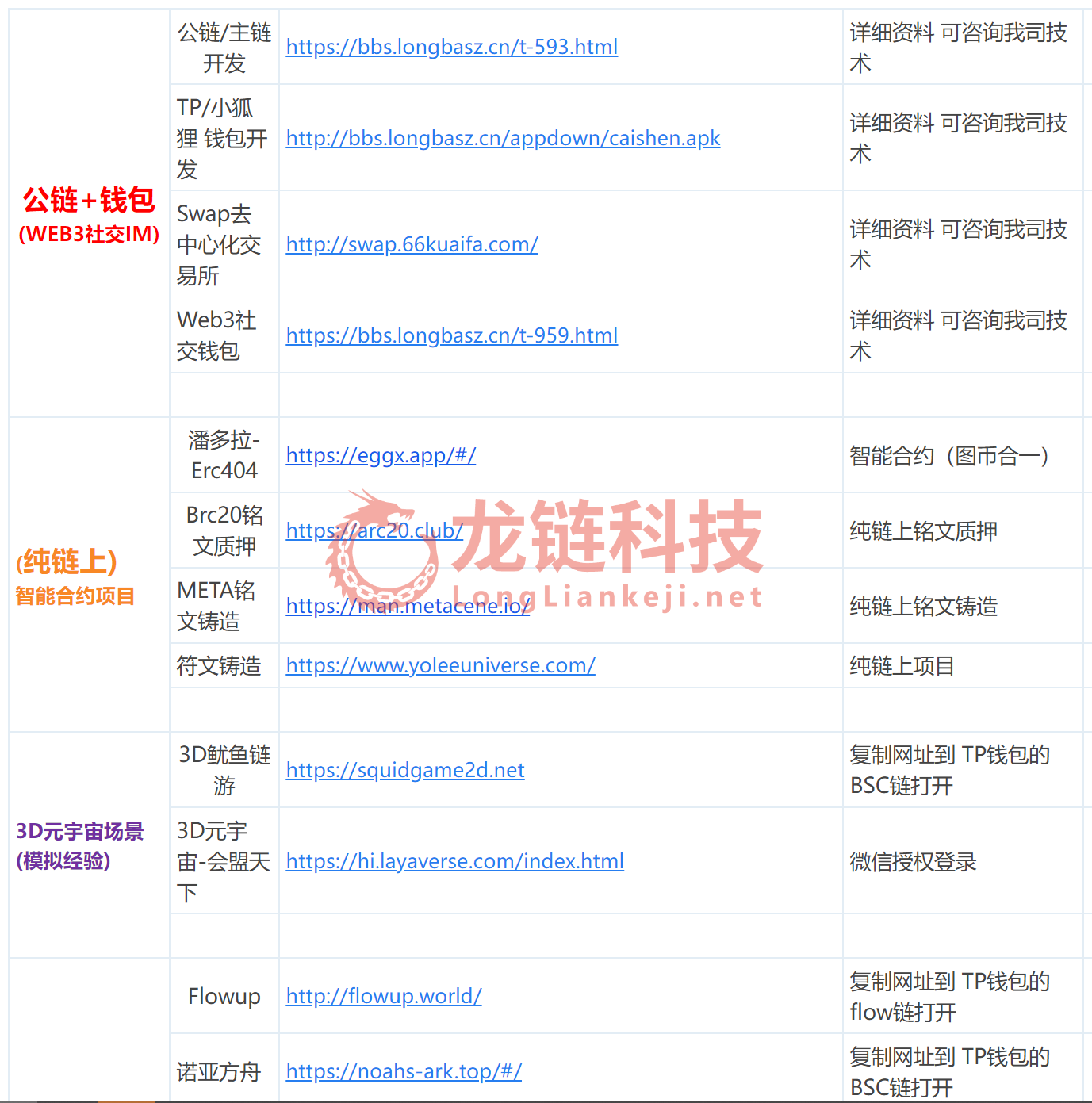Click the red 公链+钱包 category heading
This screenshot has height=1103, width=1092.
(x=89, y=200)
